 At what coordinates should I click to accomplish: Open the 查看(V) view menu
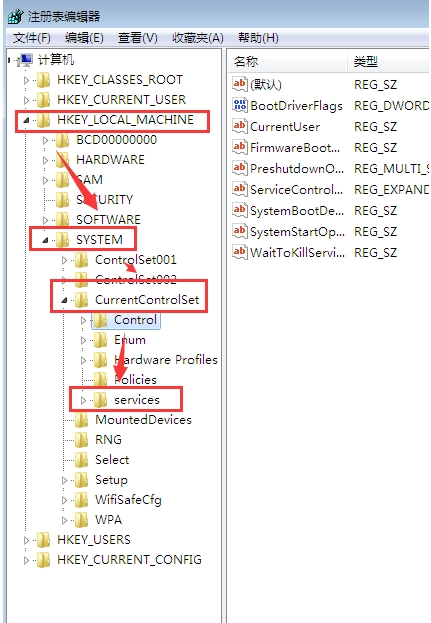137,38
